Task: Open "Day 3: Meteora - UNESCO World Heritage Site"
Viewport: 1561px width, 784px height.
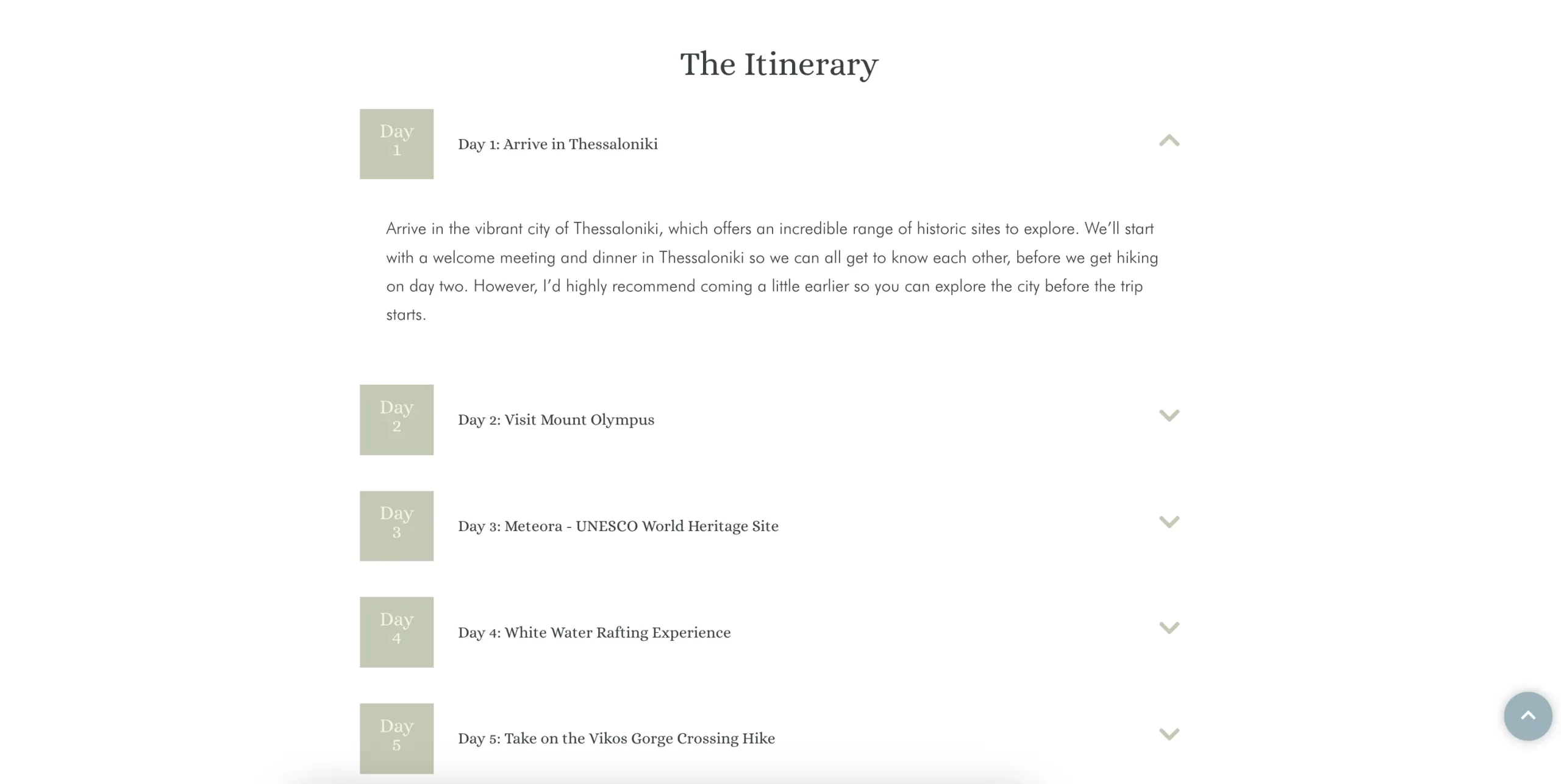Action: point(618,526)
